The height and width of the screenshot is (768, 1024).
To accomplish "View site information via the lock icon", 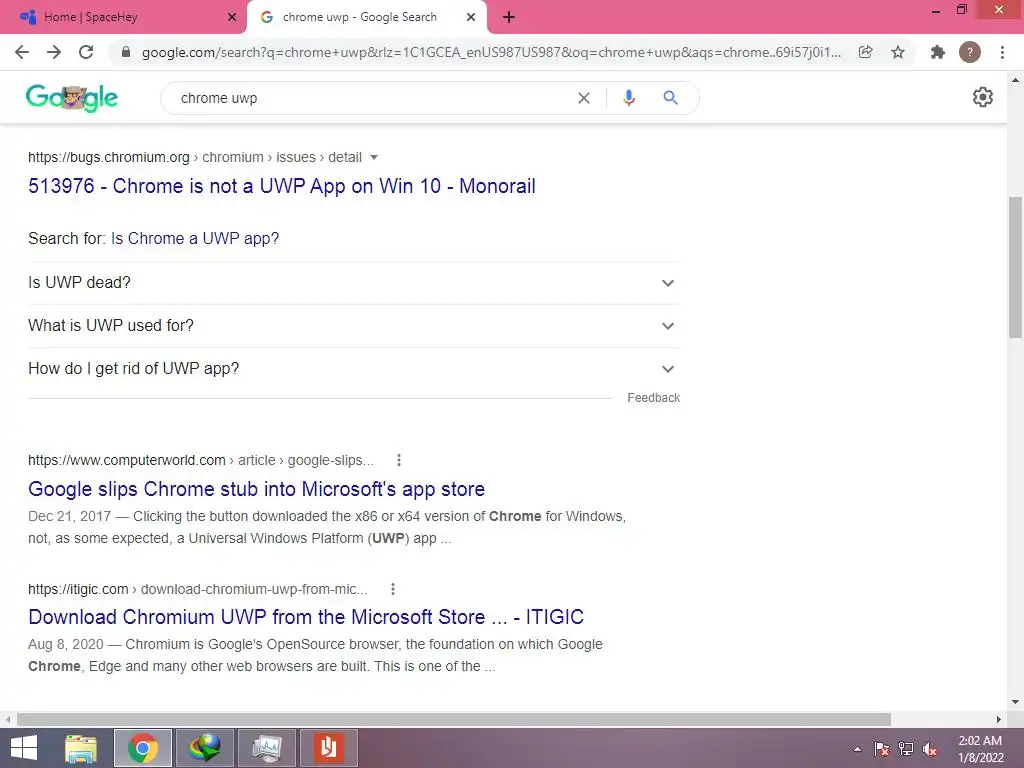I will click(126, 52).
